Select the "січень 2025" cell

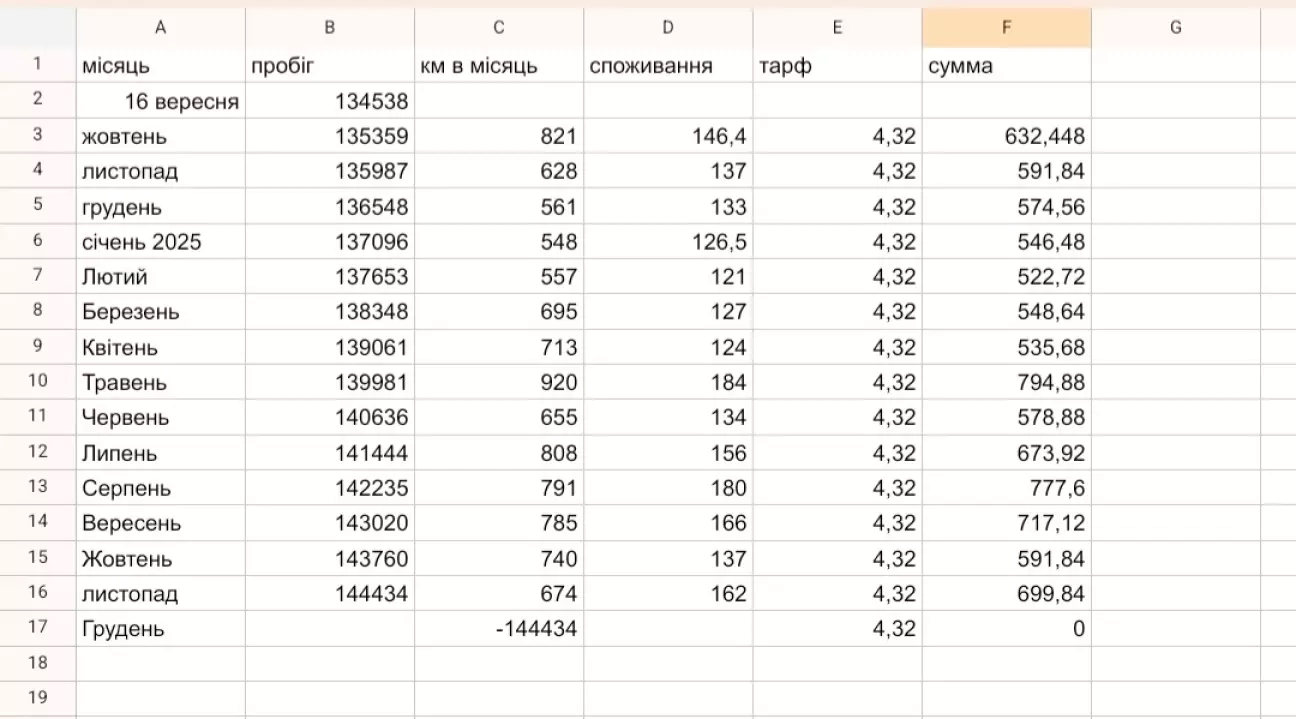[160, 242]
